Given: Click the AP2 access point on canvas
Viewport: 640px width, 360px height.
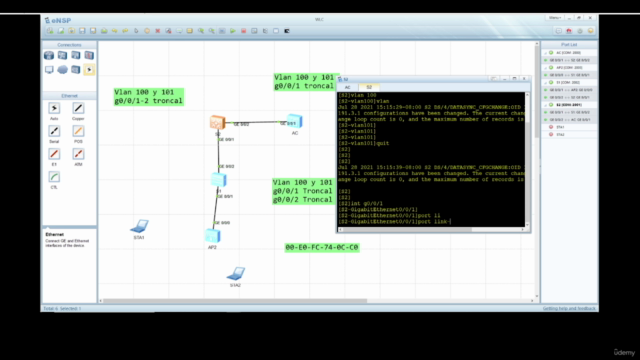Looking at the screenshot, I should [213, 236].
